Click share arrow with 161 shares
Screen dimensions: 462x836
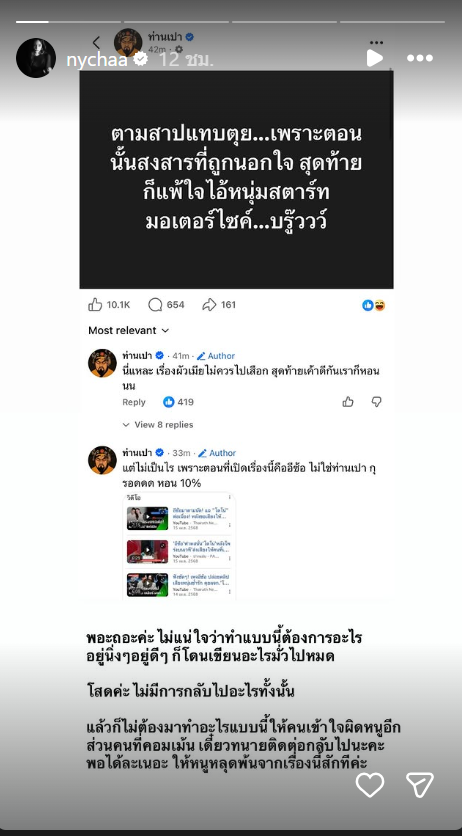(219, 305)
